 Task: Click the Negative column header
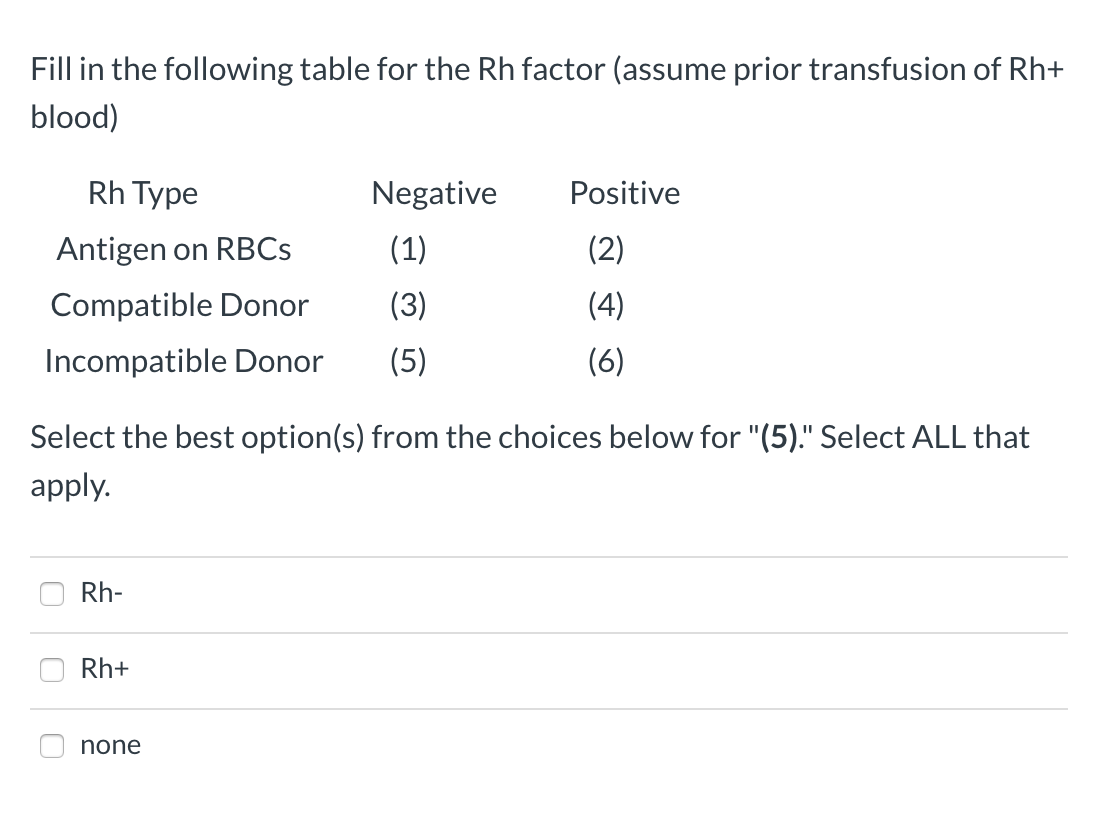point(434,193)
